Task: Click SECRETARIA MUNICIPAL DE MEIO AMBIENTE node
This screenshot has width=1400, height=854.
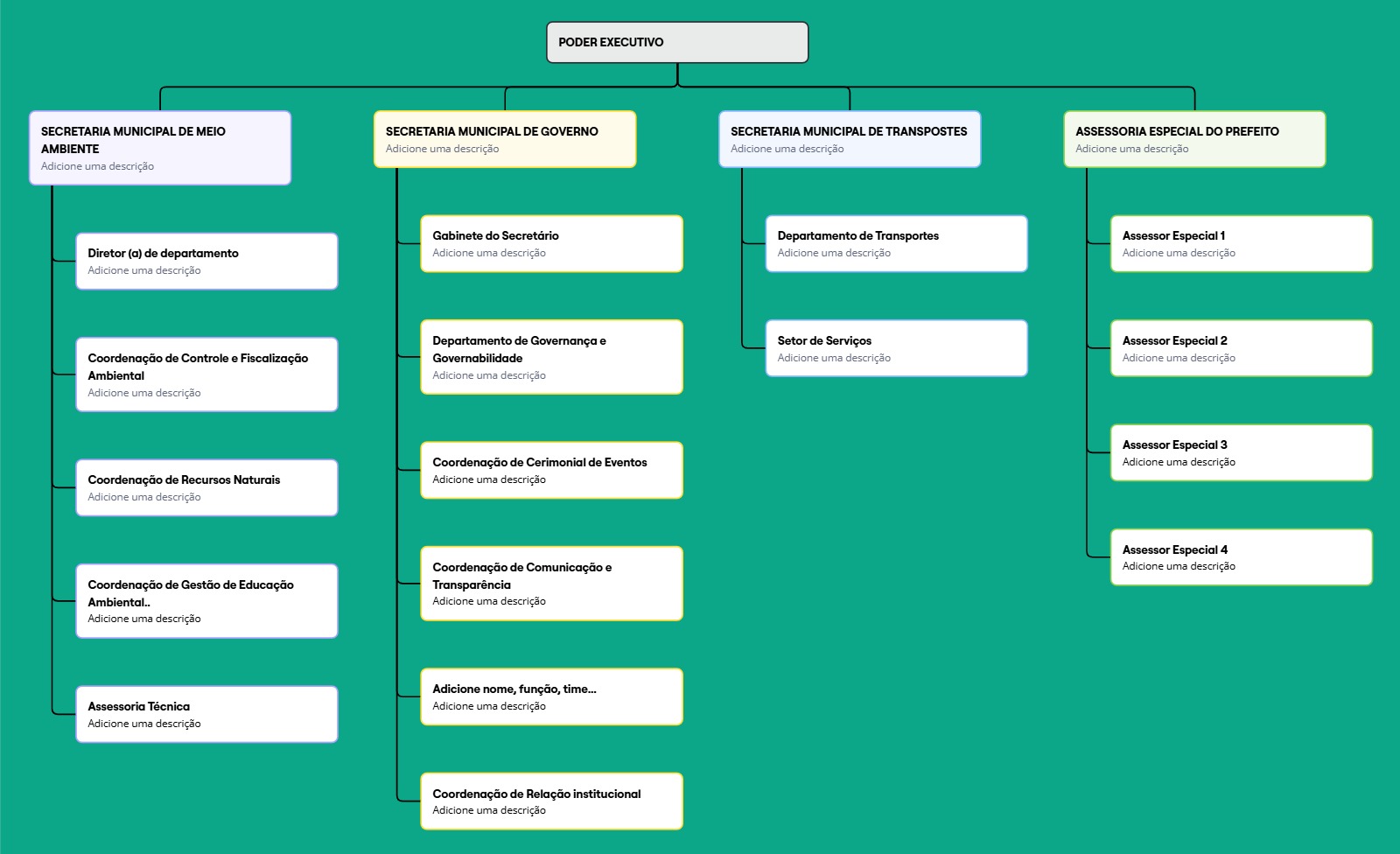Action: pos(160,148)
